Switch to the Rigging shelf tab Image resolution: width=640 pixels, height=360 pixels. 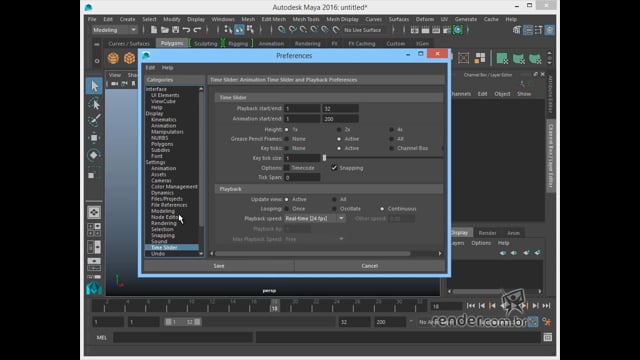pyautogui.click(x=238, y=43)
